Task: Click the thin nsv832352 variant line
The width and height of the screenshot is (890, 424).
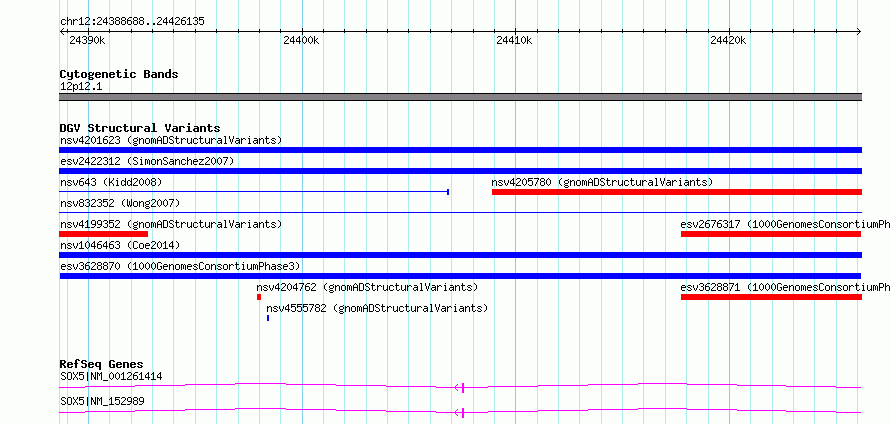Action: click(x=460, y=213)
